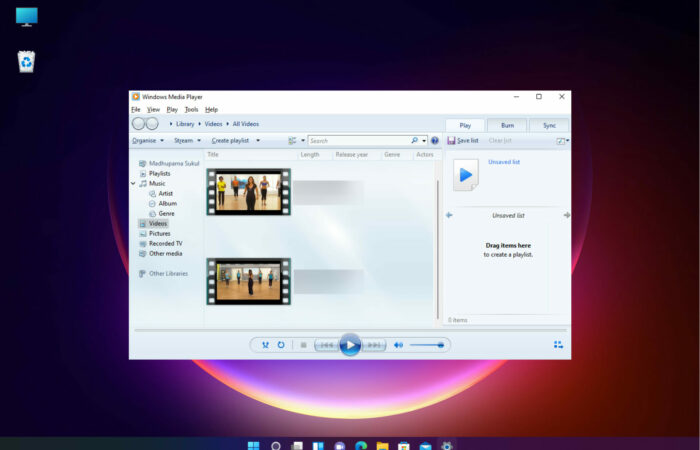700x450 pixels.
Task: Click the Recycle Bin desktop icon
Action: [26, 62]
